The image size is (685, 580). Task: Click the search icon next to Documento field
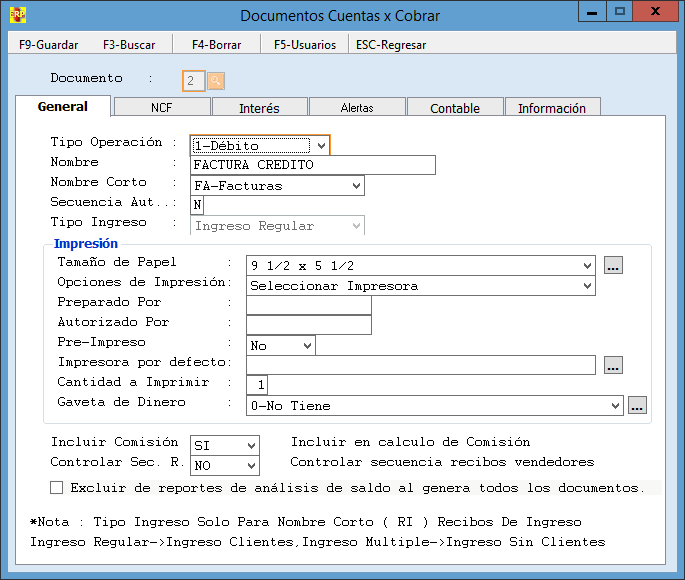(216, 81)
